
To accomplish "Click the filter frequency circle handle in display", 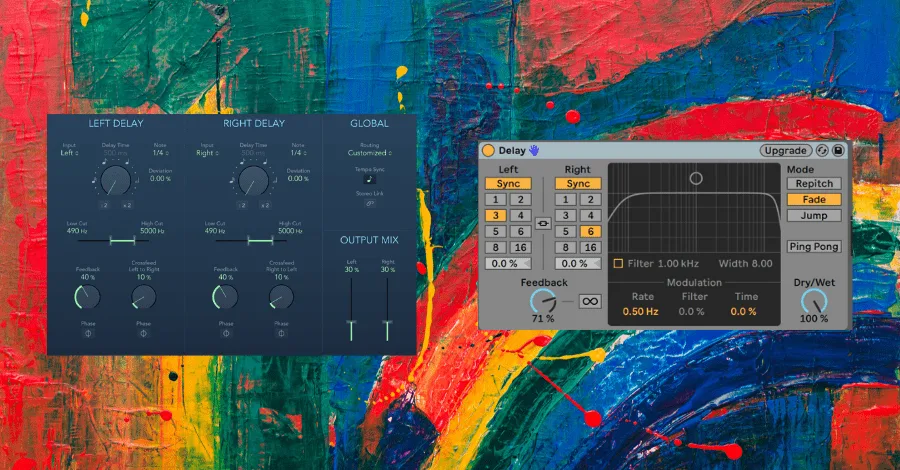I will [696, 178].
